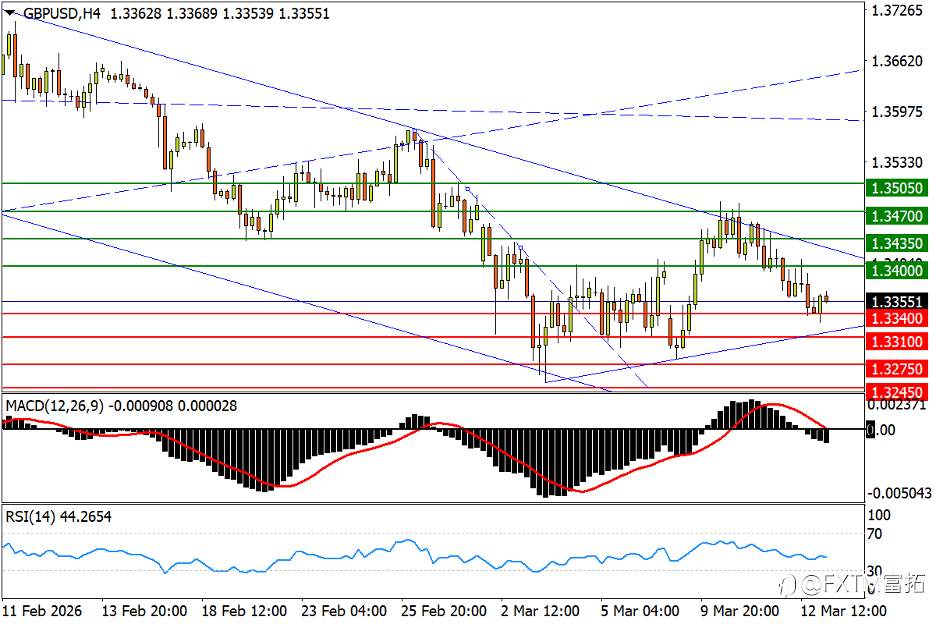The height and width of the screenshot is (624, 936).
Task: Select the 2 Mar 12:00 time label
Action: [540, 611]
